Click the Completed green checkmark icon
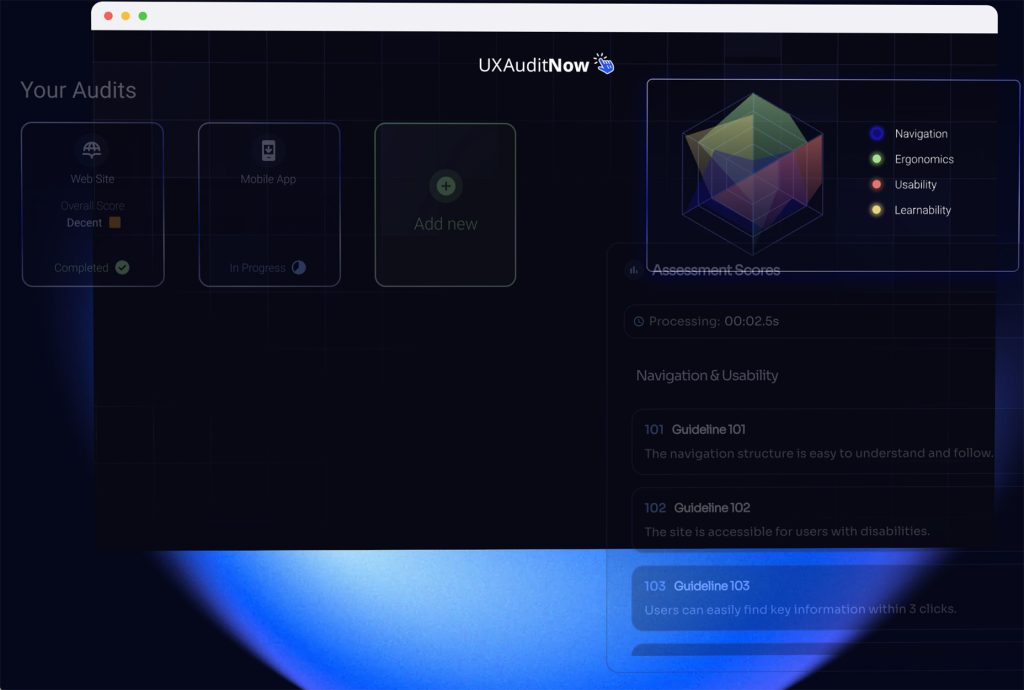This screenshot has height=690, width=1024. 122,267
